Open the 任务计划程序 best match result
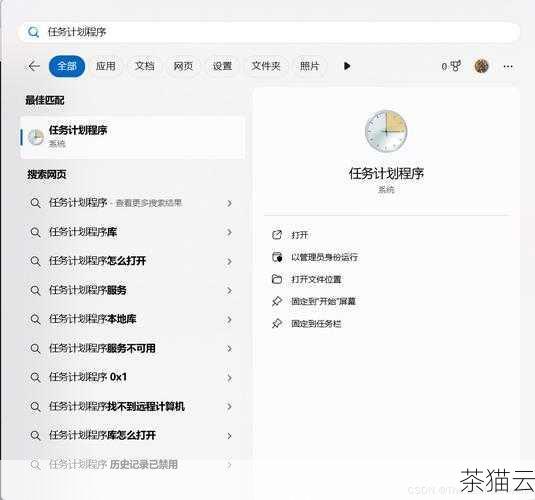The height and width of the screenshot is (500, 535). [x=133, y=137]
